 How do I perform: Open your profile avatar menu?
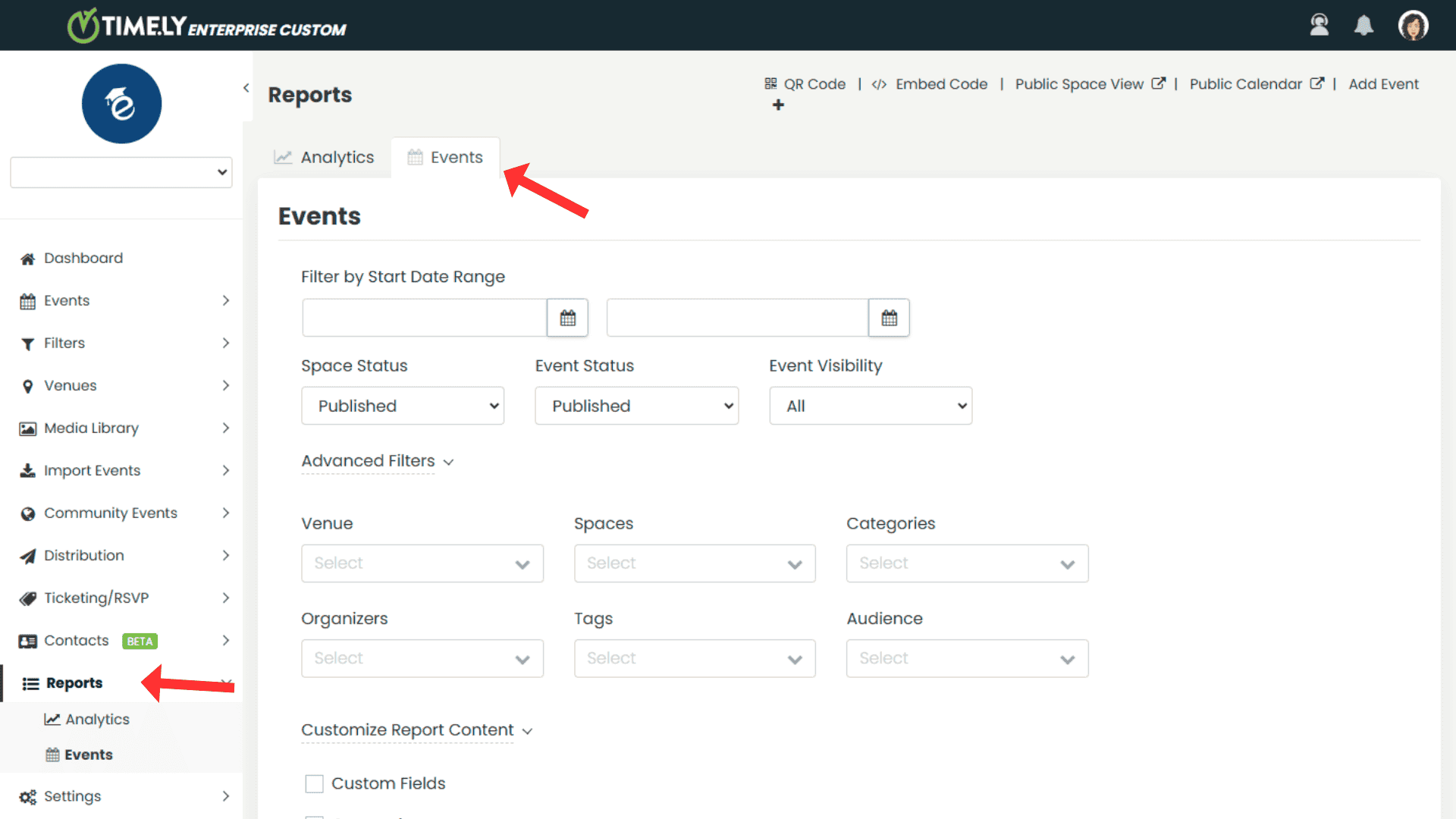[x=1414, y=24]
